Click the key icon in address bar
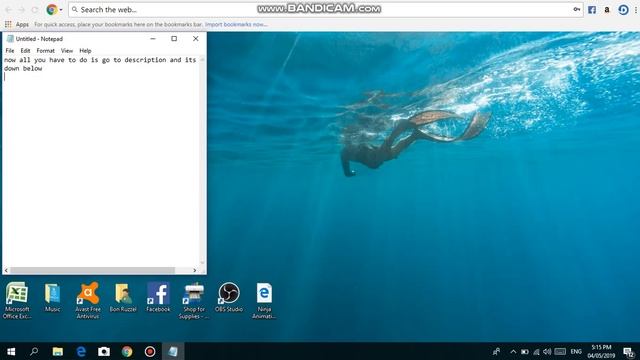The width and height of the screenshot is (640, 360). (x=576, y=9)
